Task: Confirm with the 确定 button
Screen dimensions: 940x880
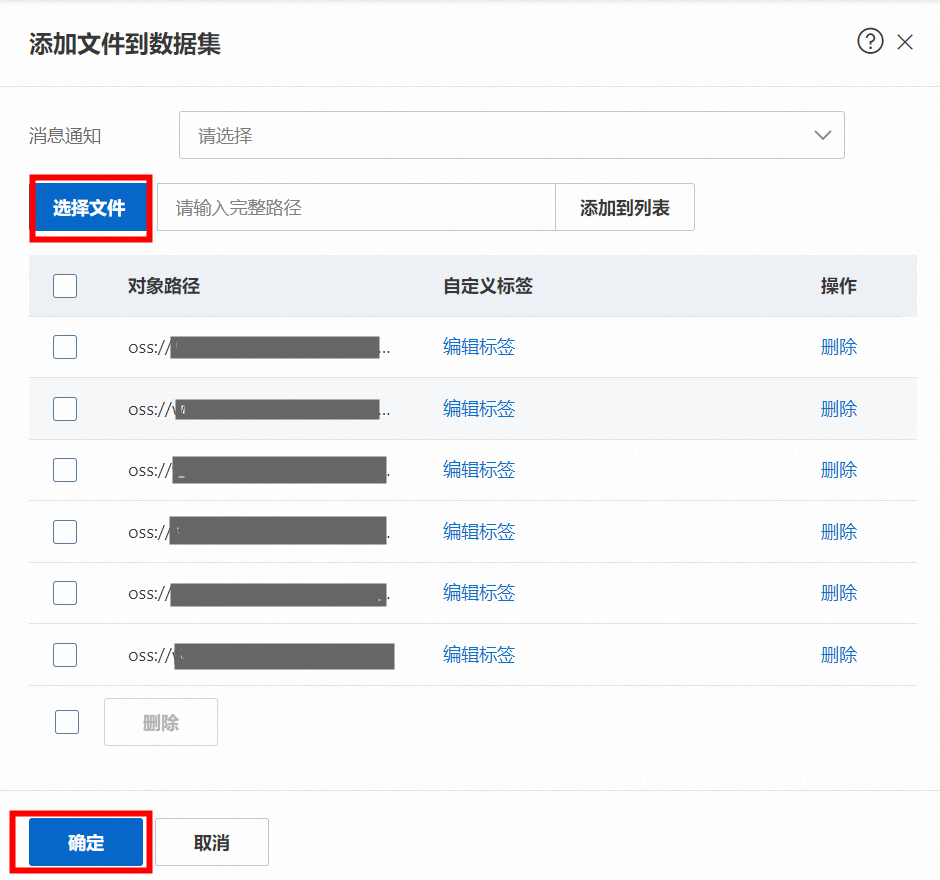Action: pos(86,842)
